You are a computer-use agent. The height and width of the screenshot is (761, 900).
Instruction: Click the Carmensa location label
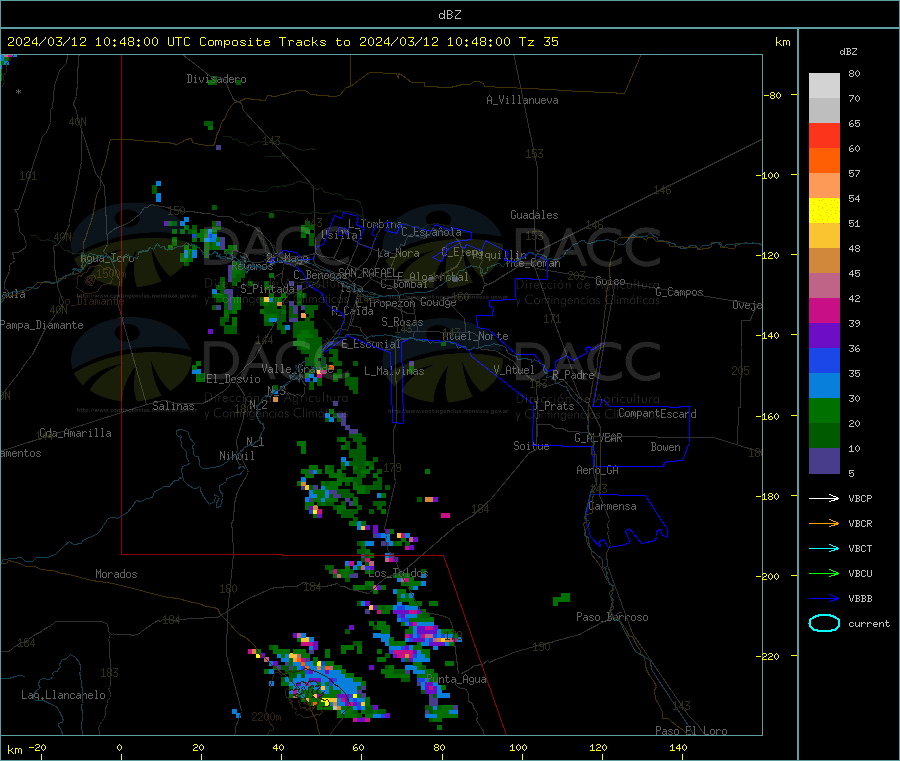tap(612, 506)
